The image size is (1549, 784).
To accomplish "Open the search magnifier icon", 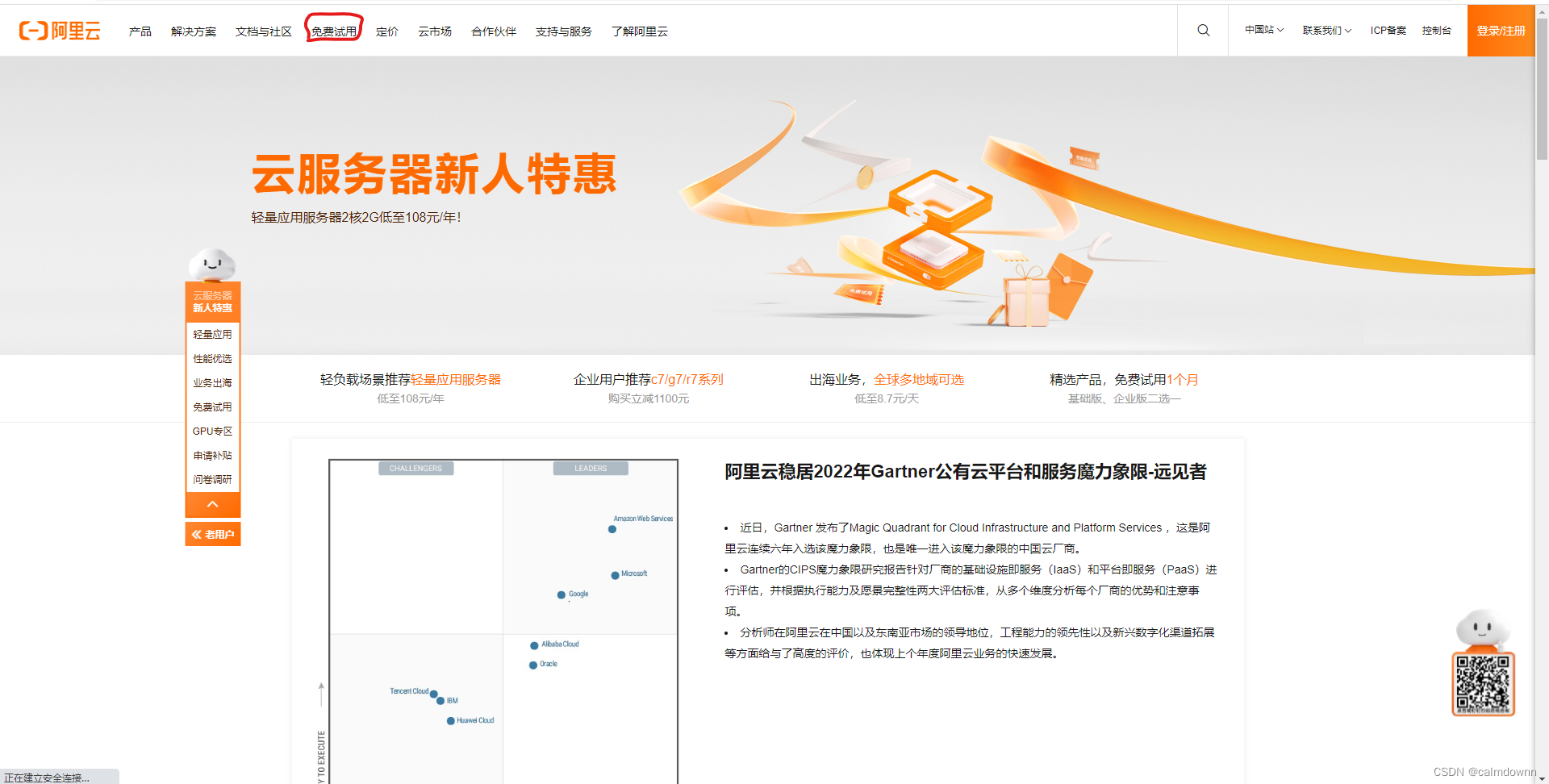I will coord(1203,31).
